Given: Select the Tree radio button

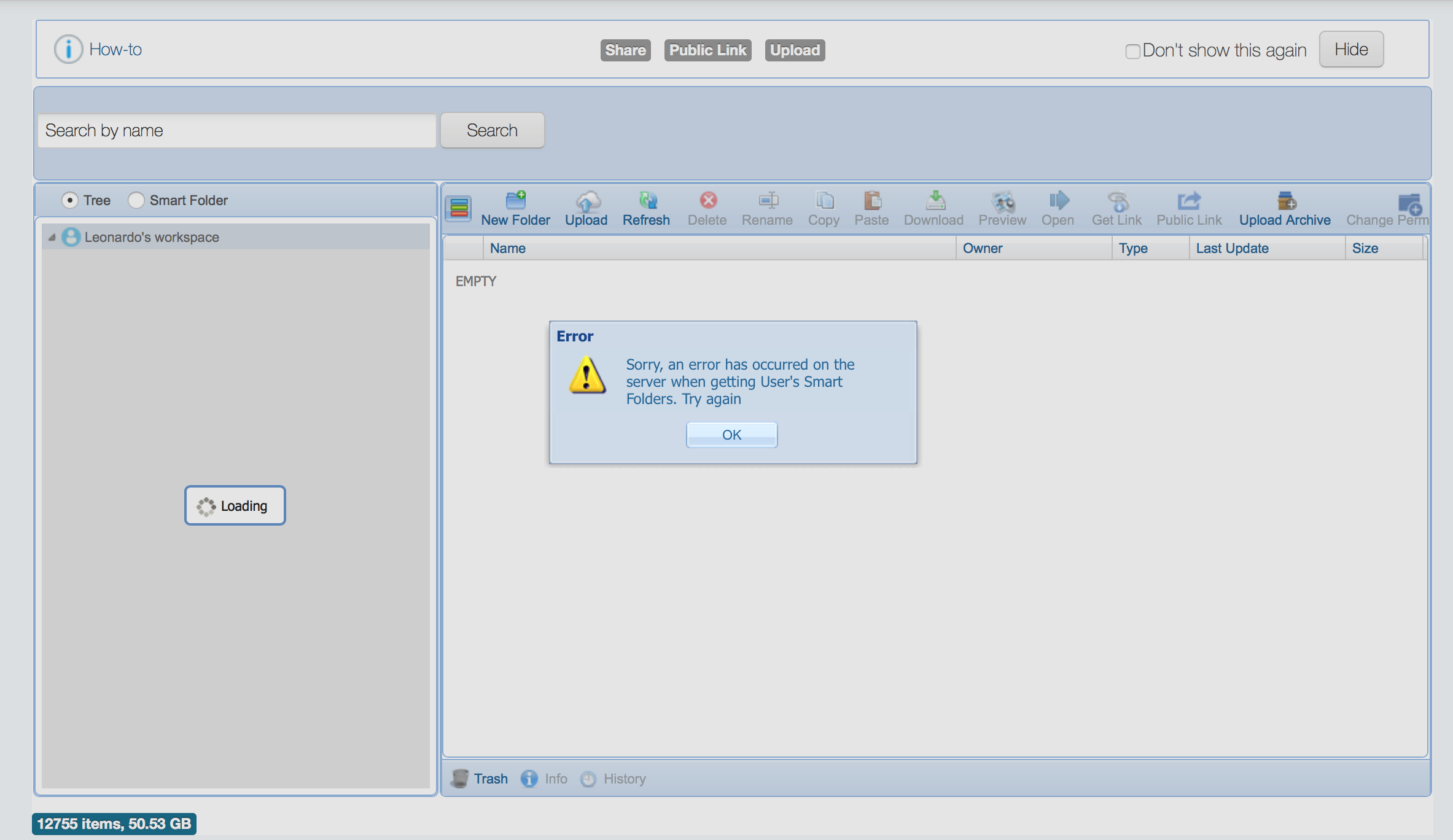Looking at the screenshot, I should [x=70, y=200].
